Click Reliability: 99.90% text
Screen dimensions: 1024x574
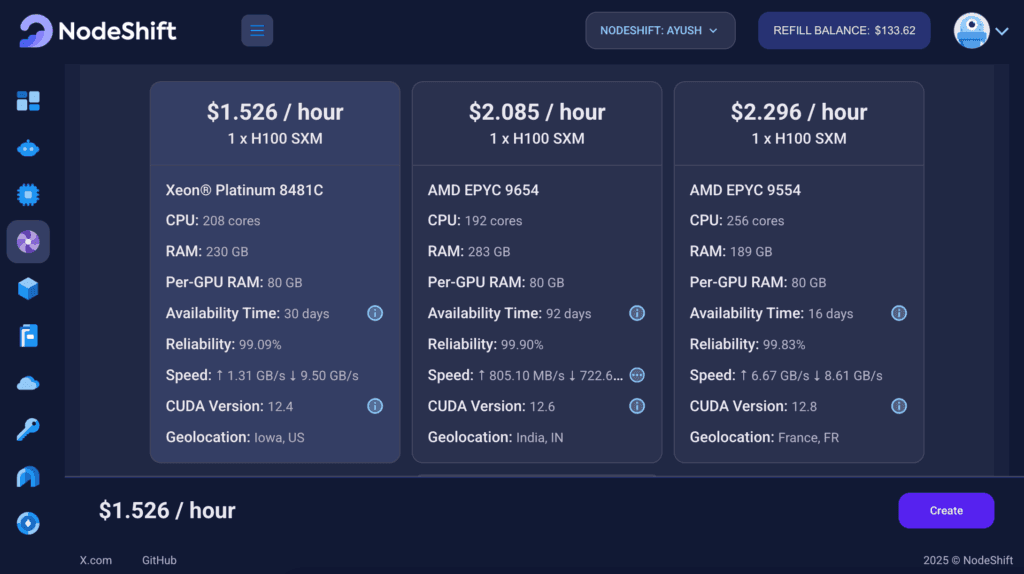click(485, 345)
